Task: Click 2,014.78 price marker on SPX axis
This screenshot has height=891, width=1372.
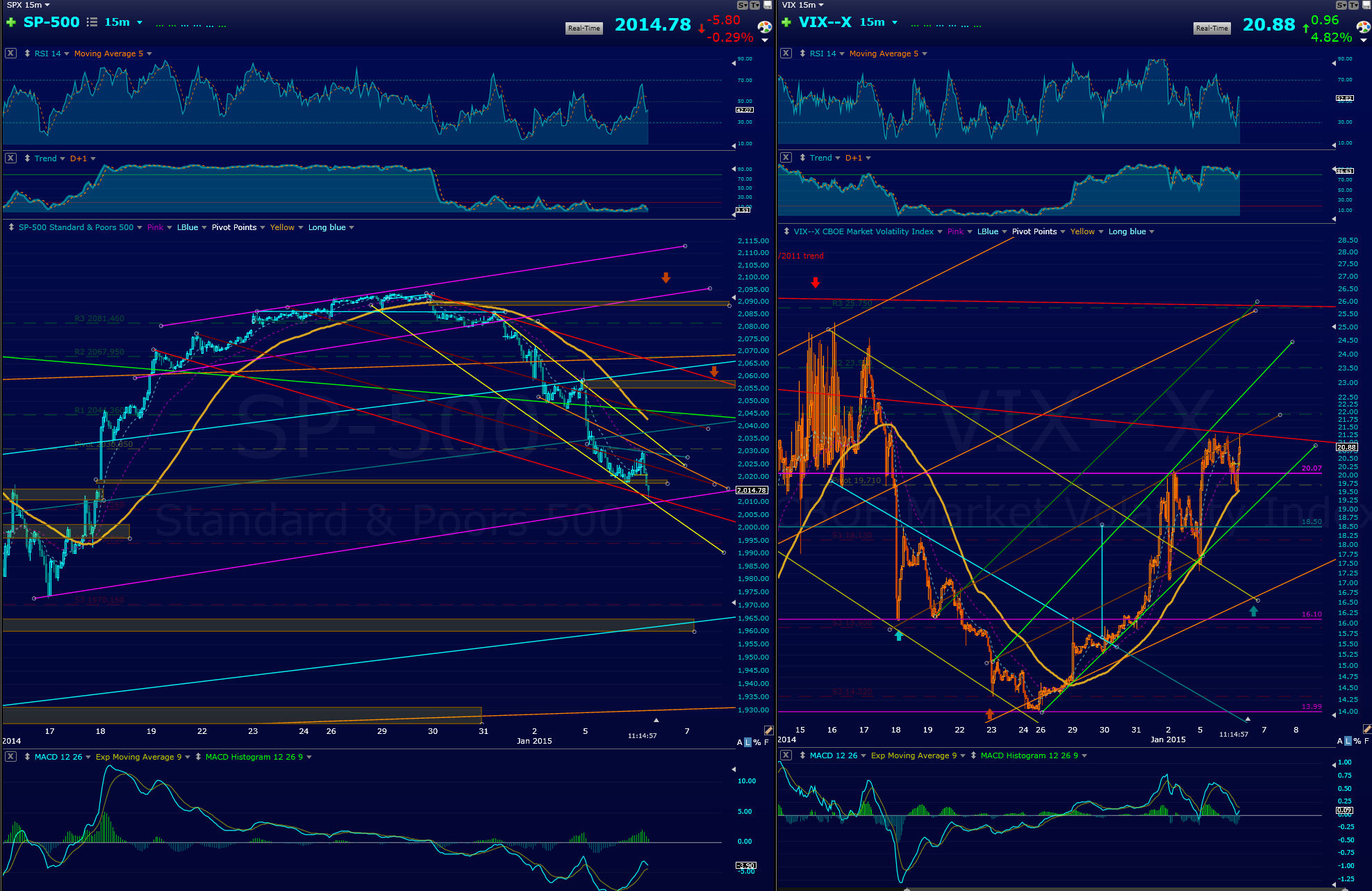Action: (x=752, y=490)
